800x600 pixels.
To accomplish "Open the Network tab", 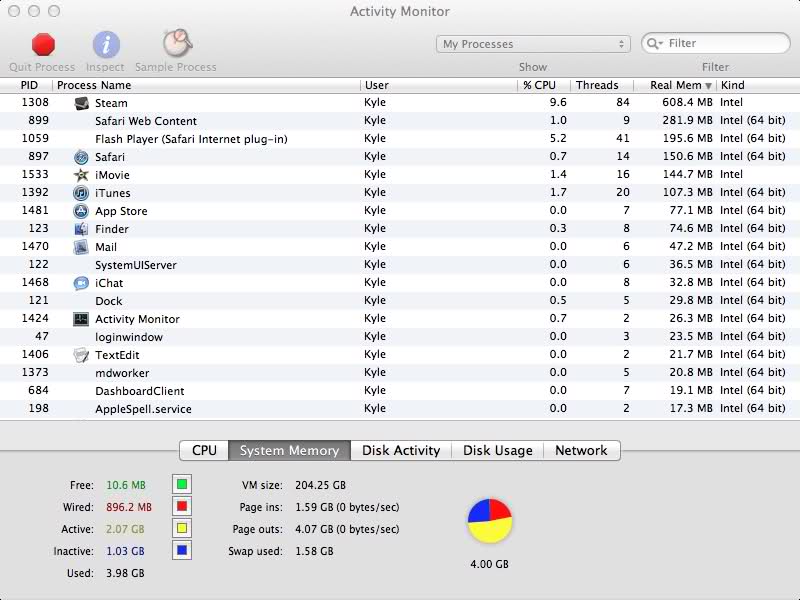I will 582,451.
